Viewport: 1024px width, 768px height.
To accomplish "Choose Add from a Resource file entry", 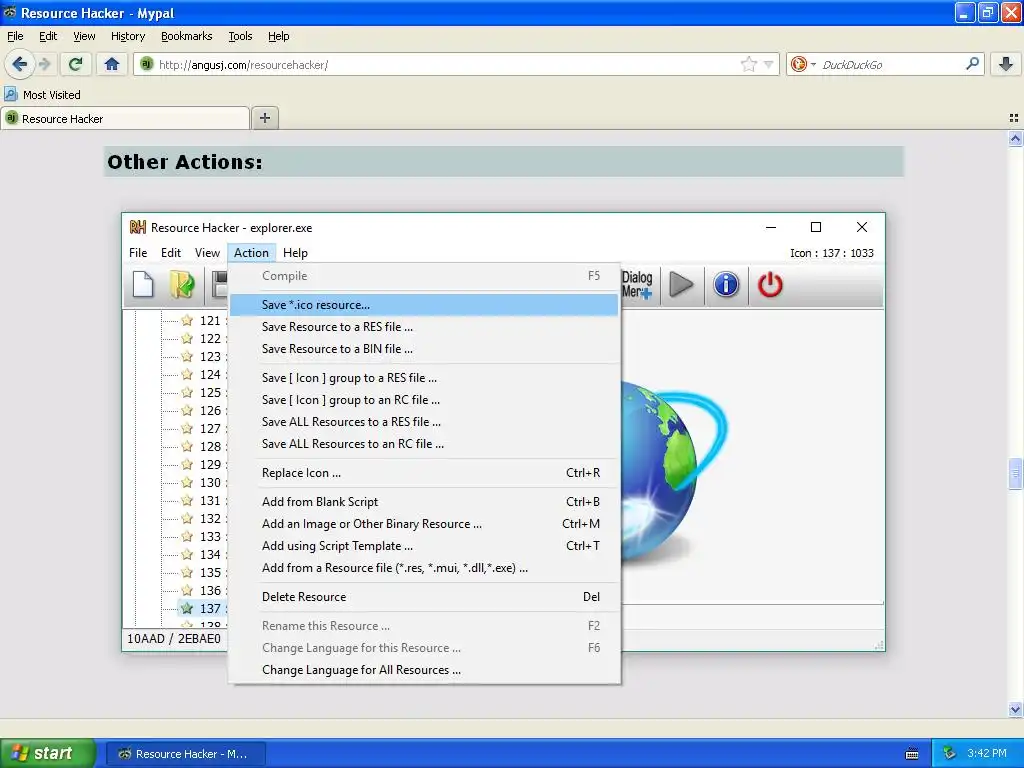I will (424, 568).
